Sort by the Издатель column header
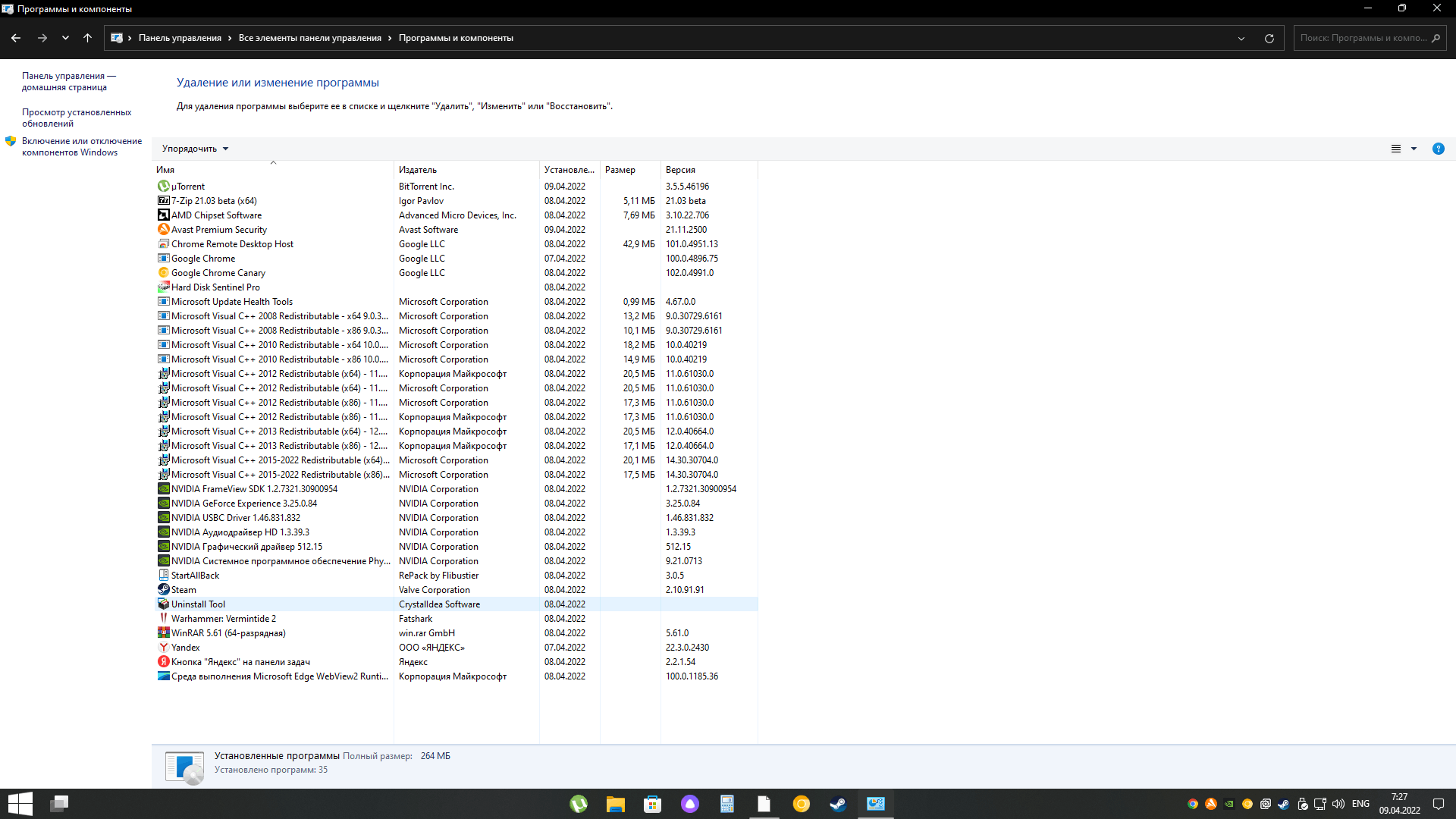Viewport: 1456px width, 819px height. pos(466,170)
